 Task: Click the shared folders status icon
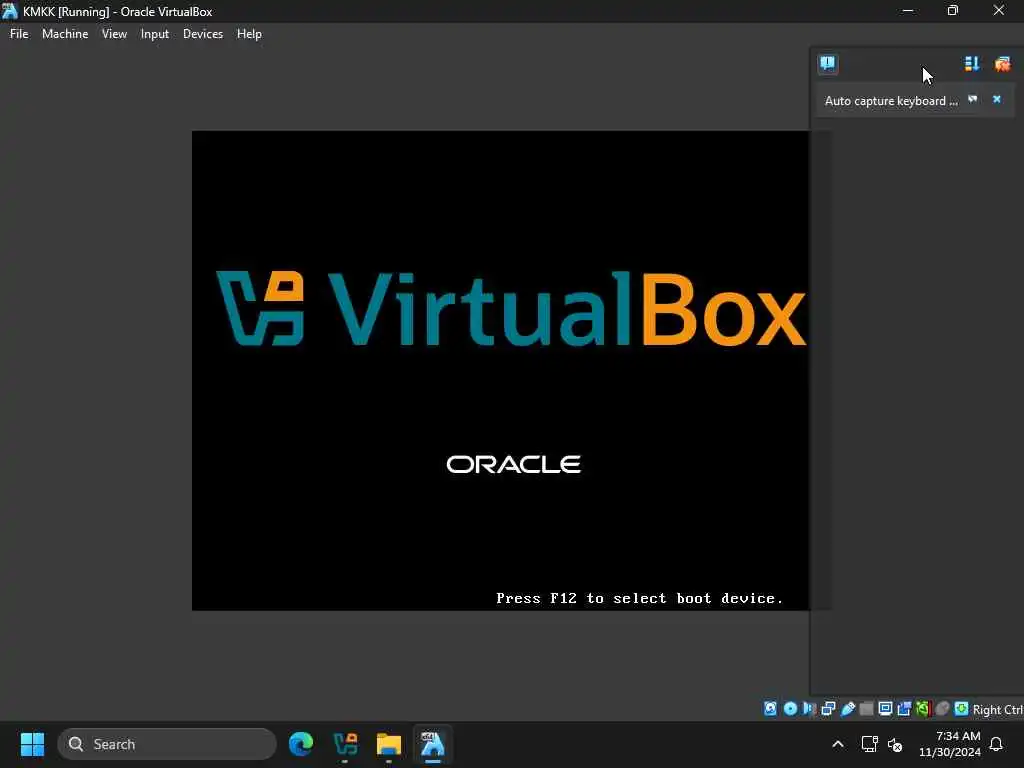click(x=867, y=709)
